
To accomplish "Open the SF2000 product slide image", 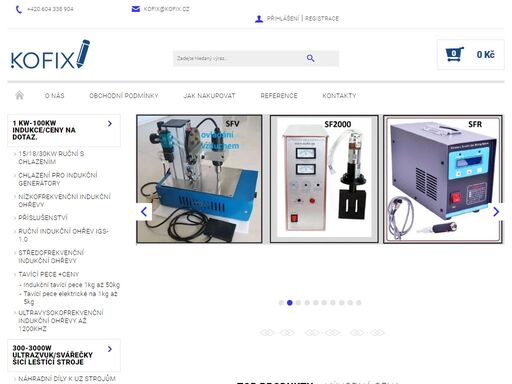I will pos(324,179).
